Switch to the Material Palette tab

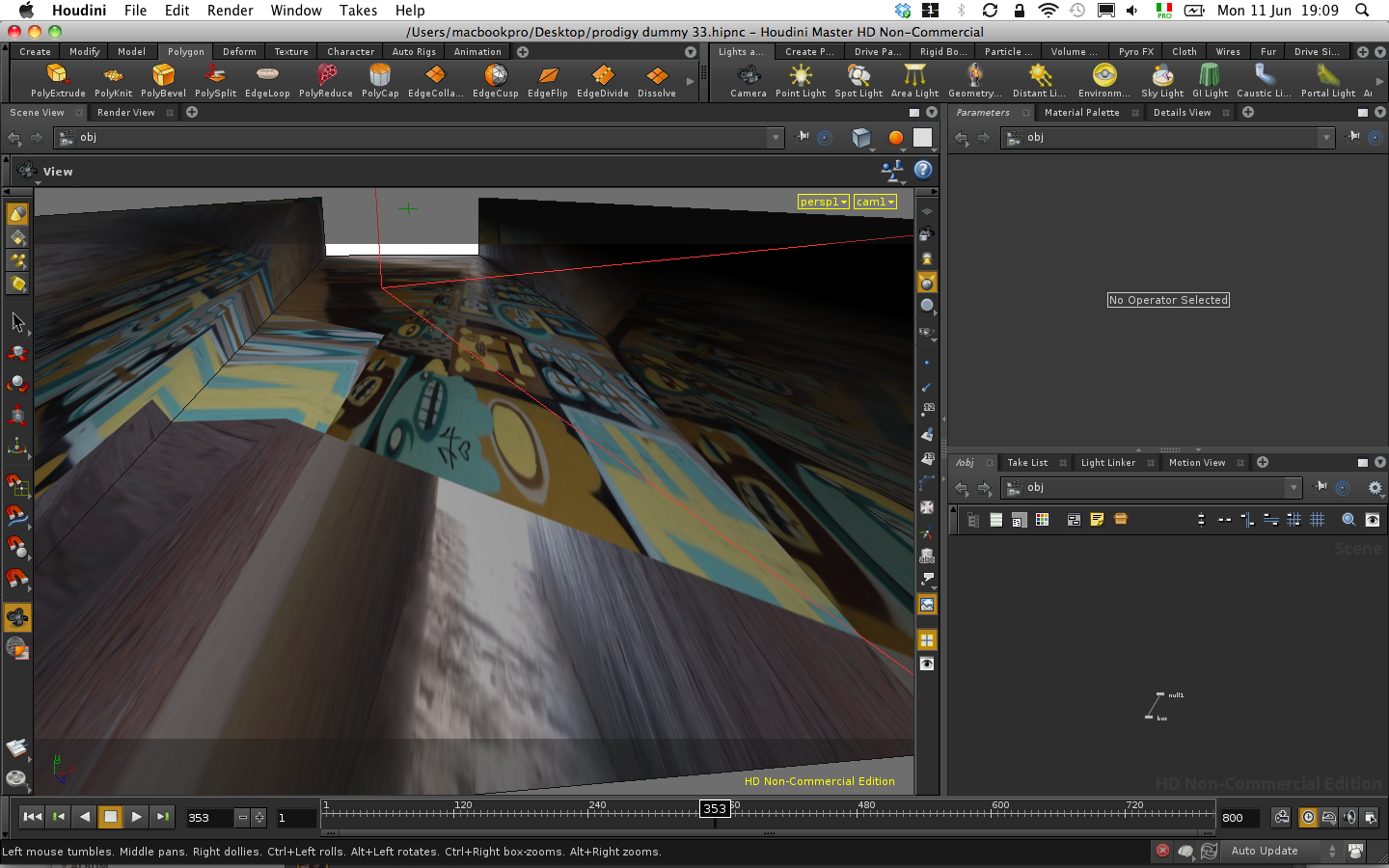[1081, 113]
